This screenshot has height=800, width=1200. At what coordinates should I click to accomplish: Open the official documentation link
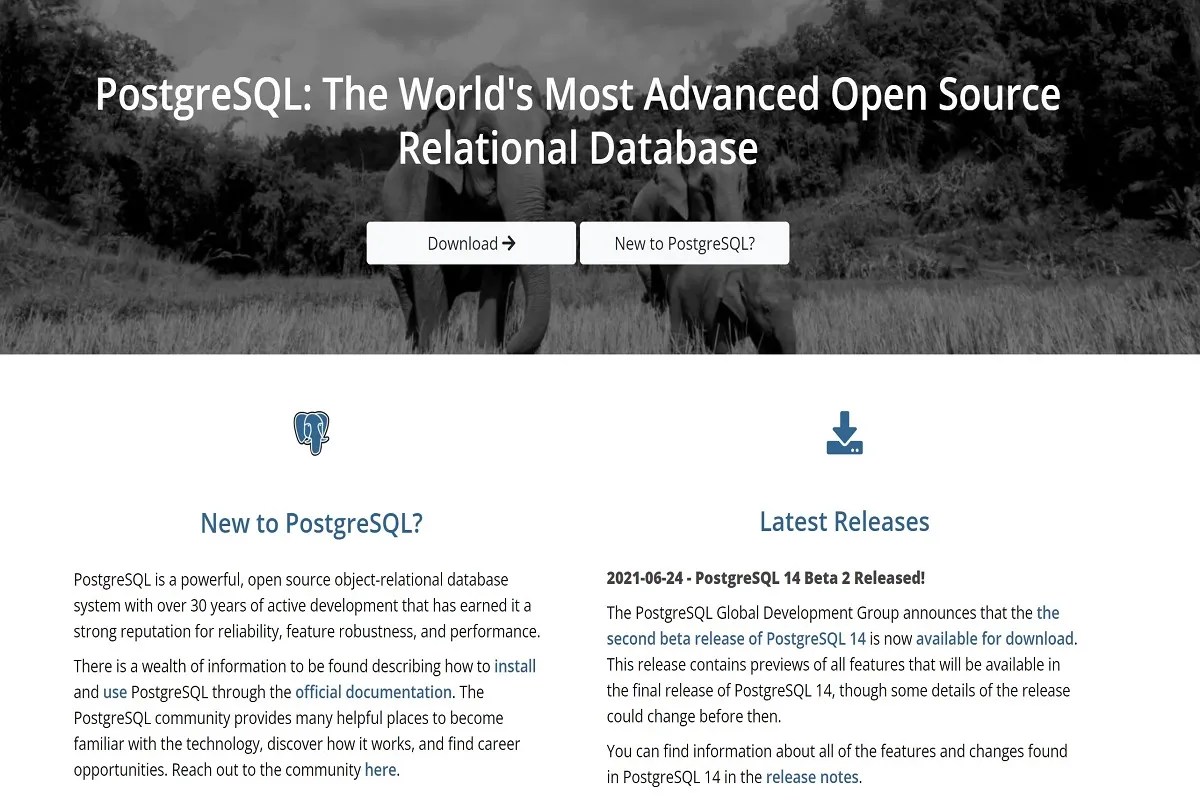click(374, 692)
